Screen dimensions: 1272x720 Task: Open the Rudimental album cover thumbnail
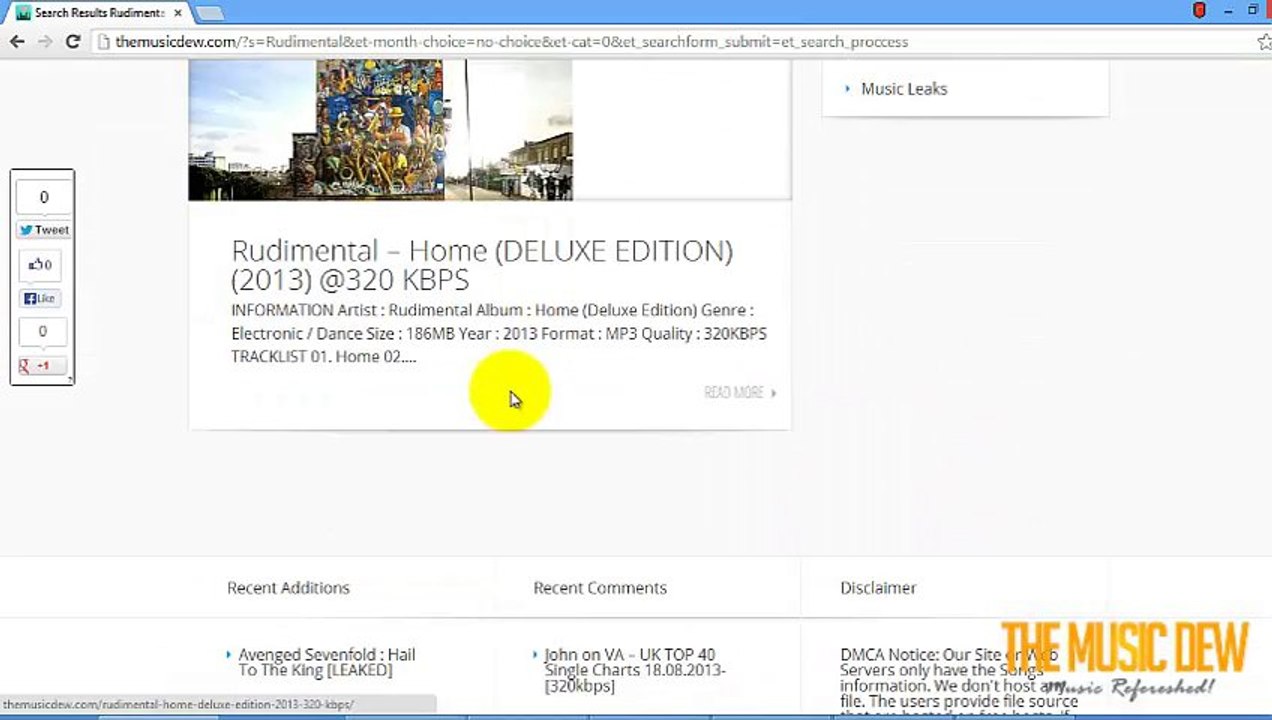[x=380, y=130]
